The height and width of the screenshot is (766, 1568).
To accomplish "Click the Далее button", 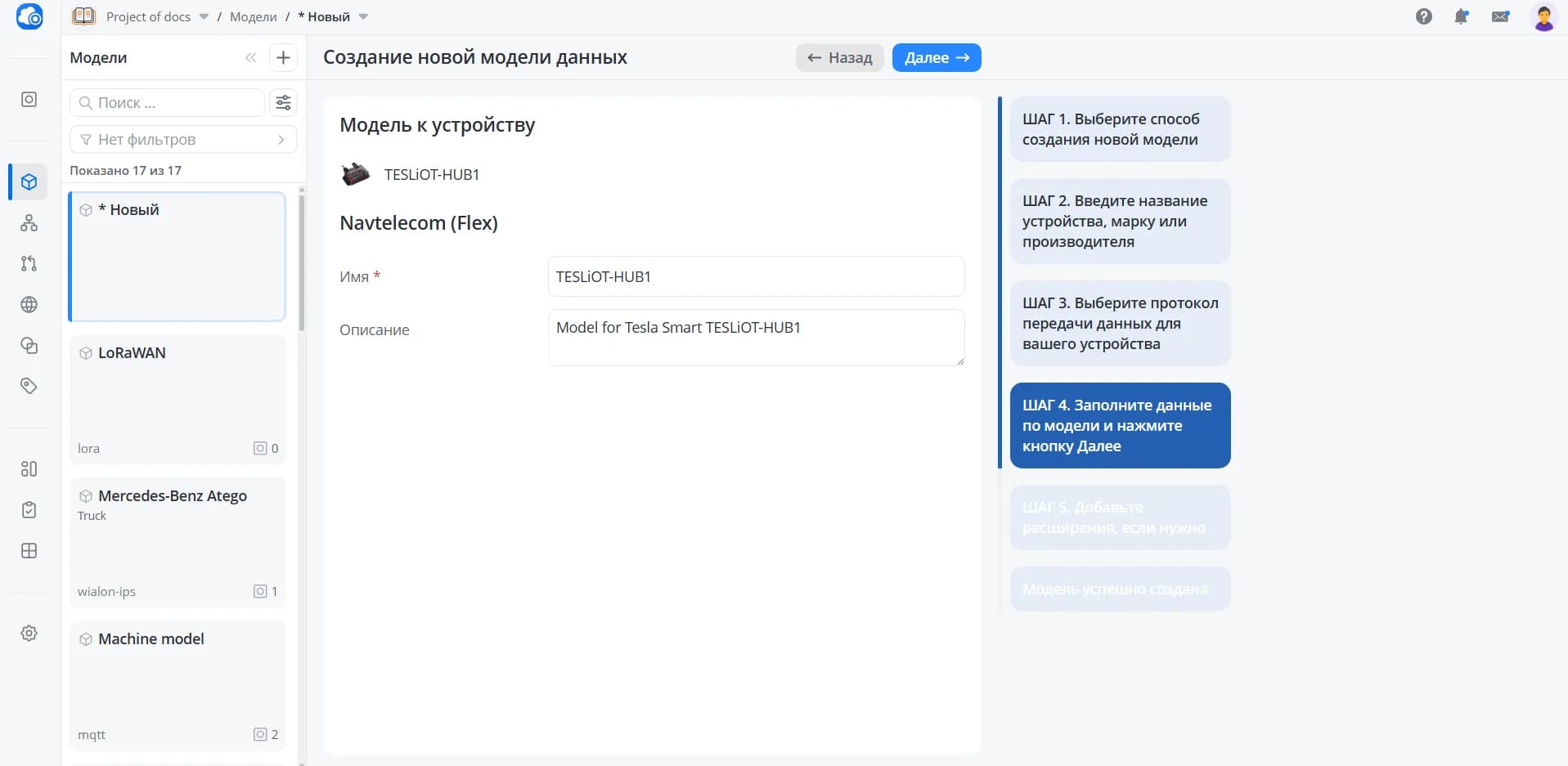I will click(x=937, y=57).
